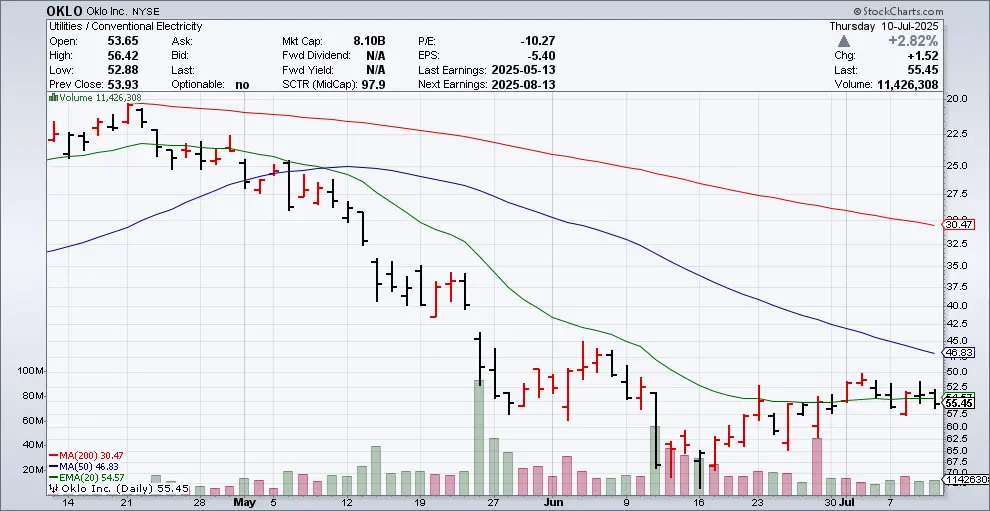This screenshot has width=990, height=511.
Task: Click N/A in the Fwd Dividend row
Action: pos(376,56)
